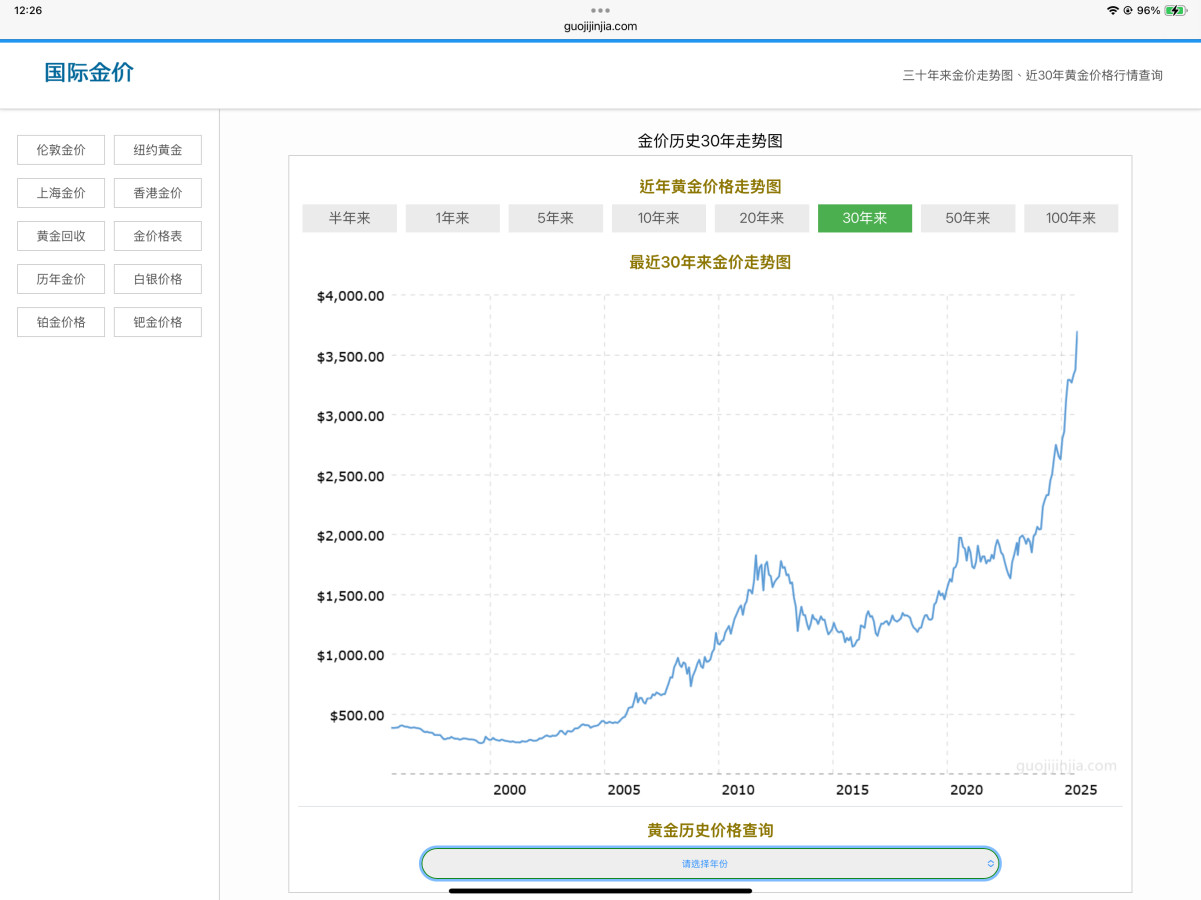1201x900 pixels.
Task: Open 黄金回收 page
Action: (x=61, y=236)
